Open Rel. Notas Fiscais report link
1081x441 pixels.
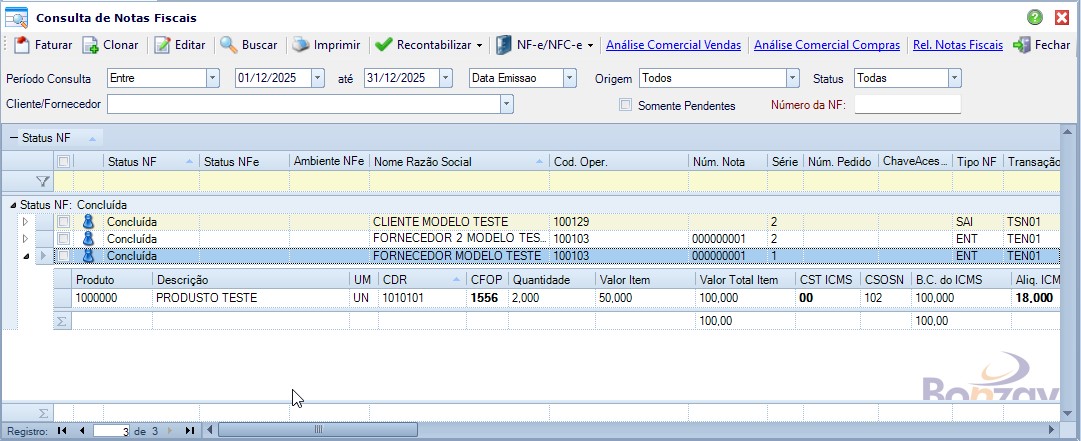pyautogui.click(x=957, y=45)
